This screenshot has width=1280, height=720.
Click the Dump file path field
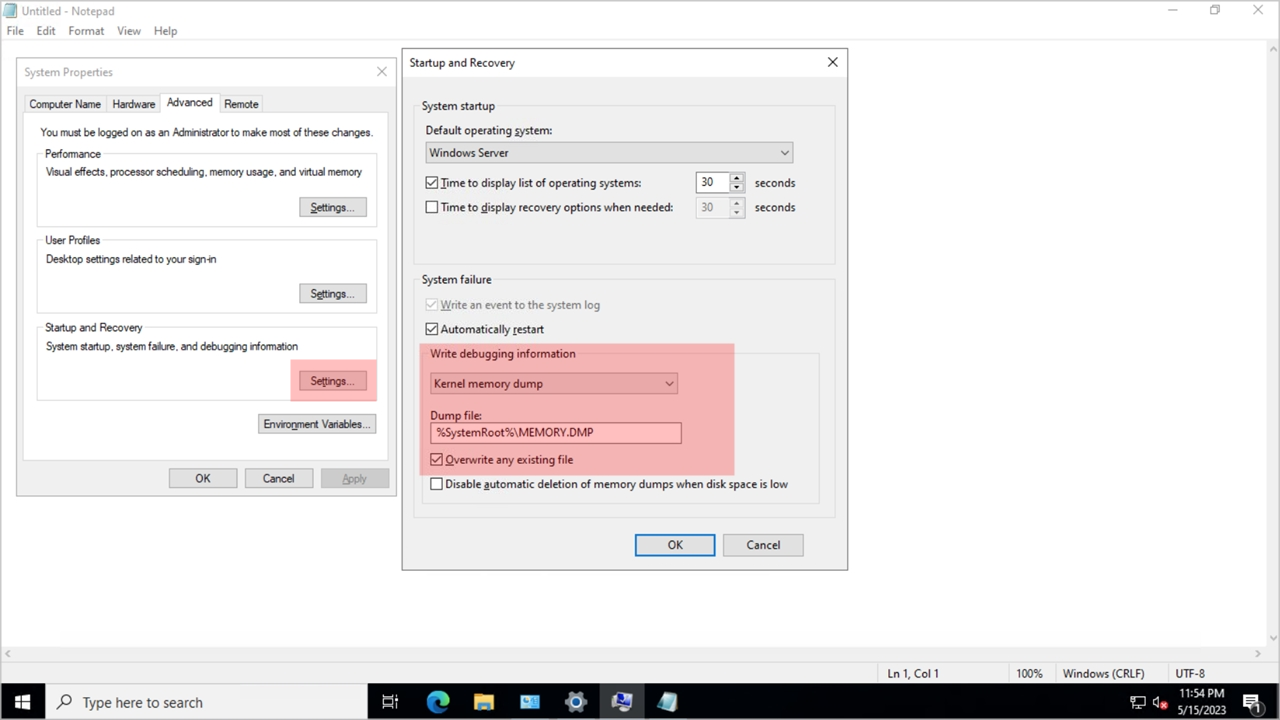click(x=556, y=432)
